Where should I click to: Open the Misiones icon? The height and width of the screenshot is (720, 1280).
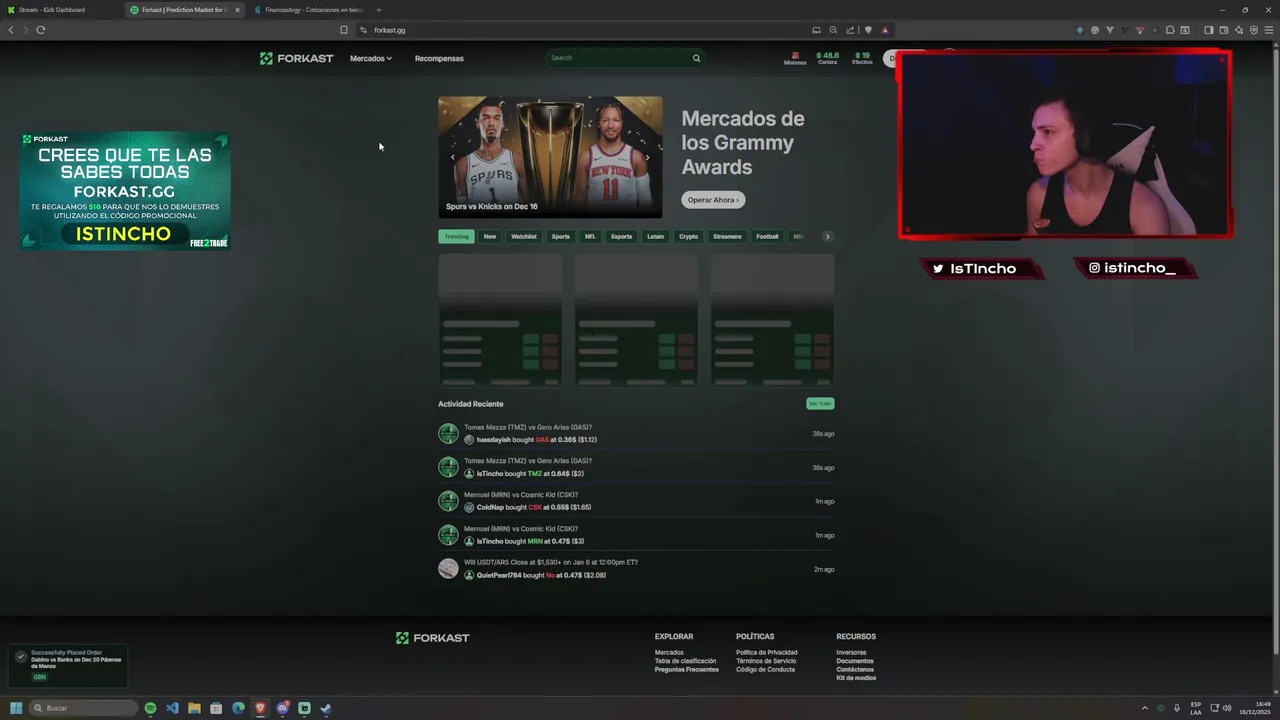(795, 58)
